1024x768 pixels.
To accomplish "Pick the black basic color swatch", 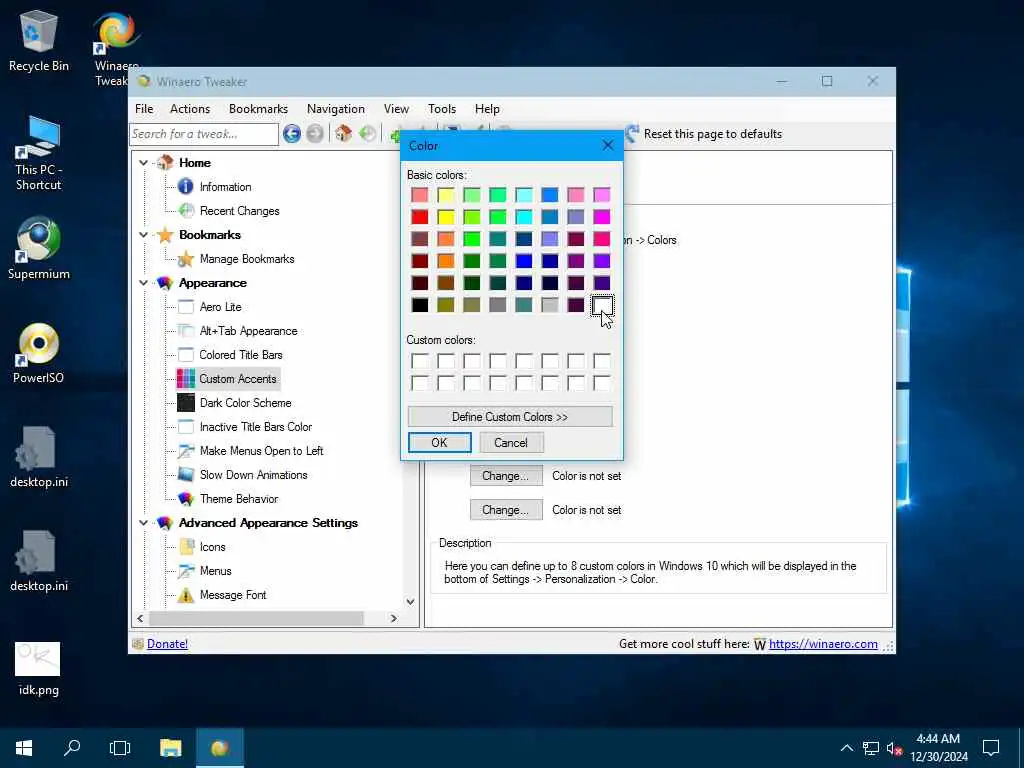I will coord(420,305).
